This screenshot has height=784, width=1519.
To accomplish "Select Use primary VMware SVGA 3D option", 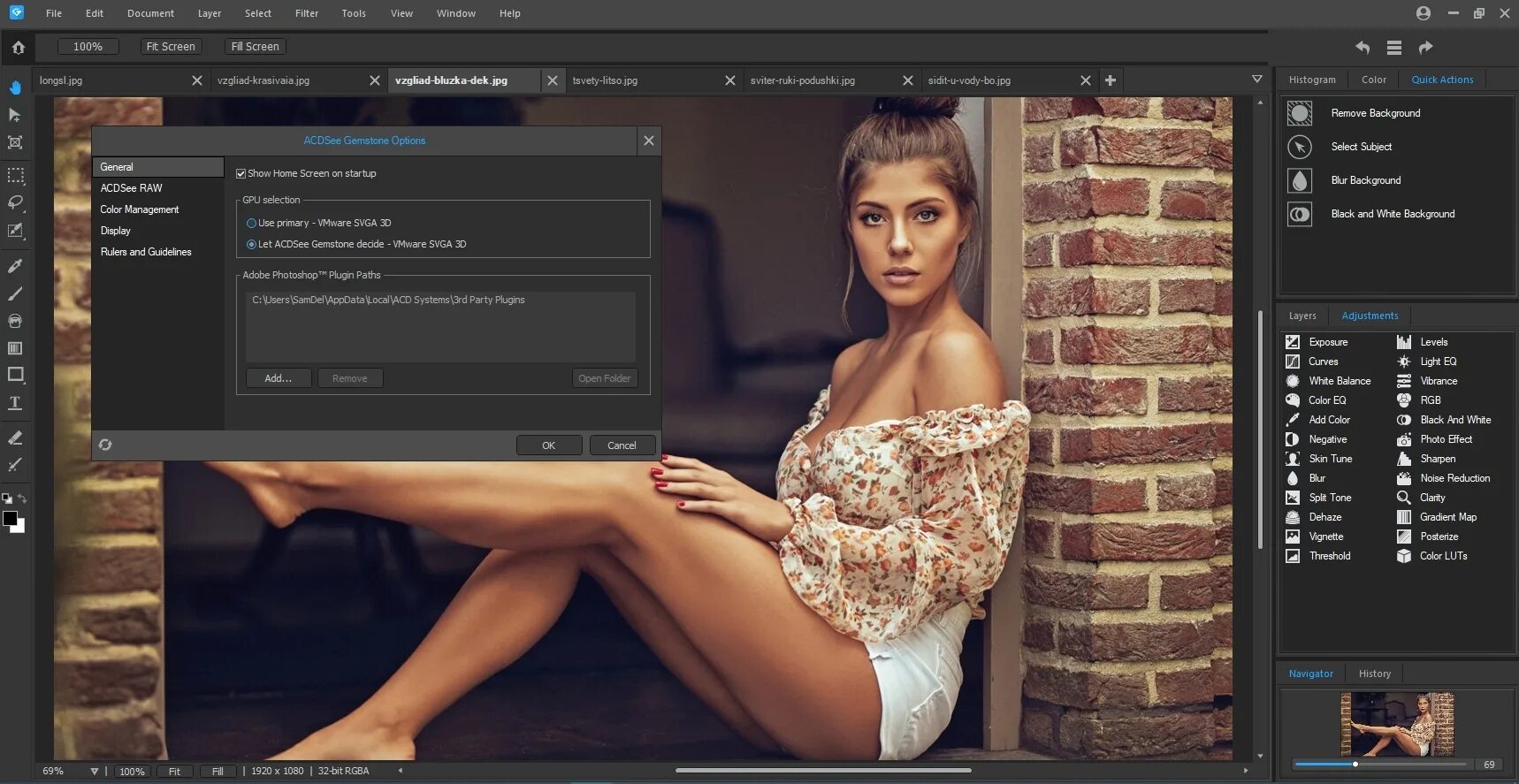I will point(252,224).
